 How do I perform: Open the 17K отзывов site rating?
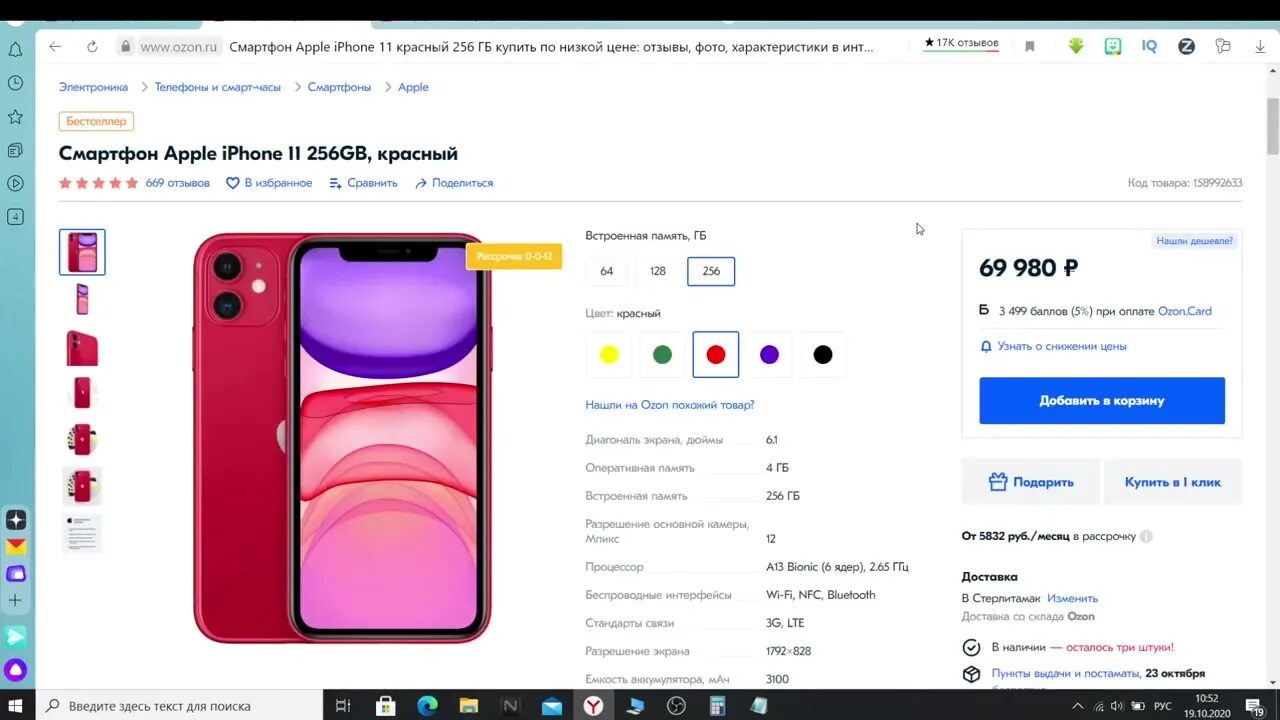(x=961, y=44)
